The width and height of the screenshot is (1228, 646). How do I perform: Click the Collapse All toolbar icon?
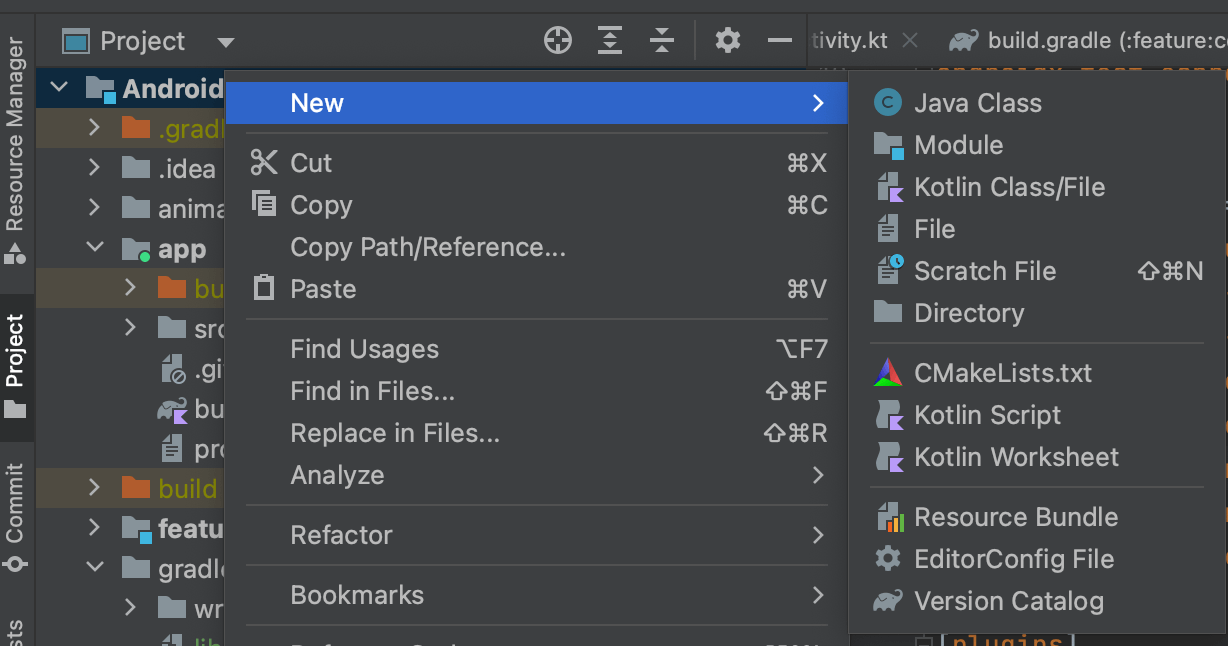[x=661, y=41]
